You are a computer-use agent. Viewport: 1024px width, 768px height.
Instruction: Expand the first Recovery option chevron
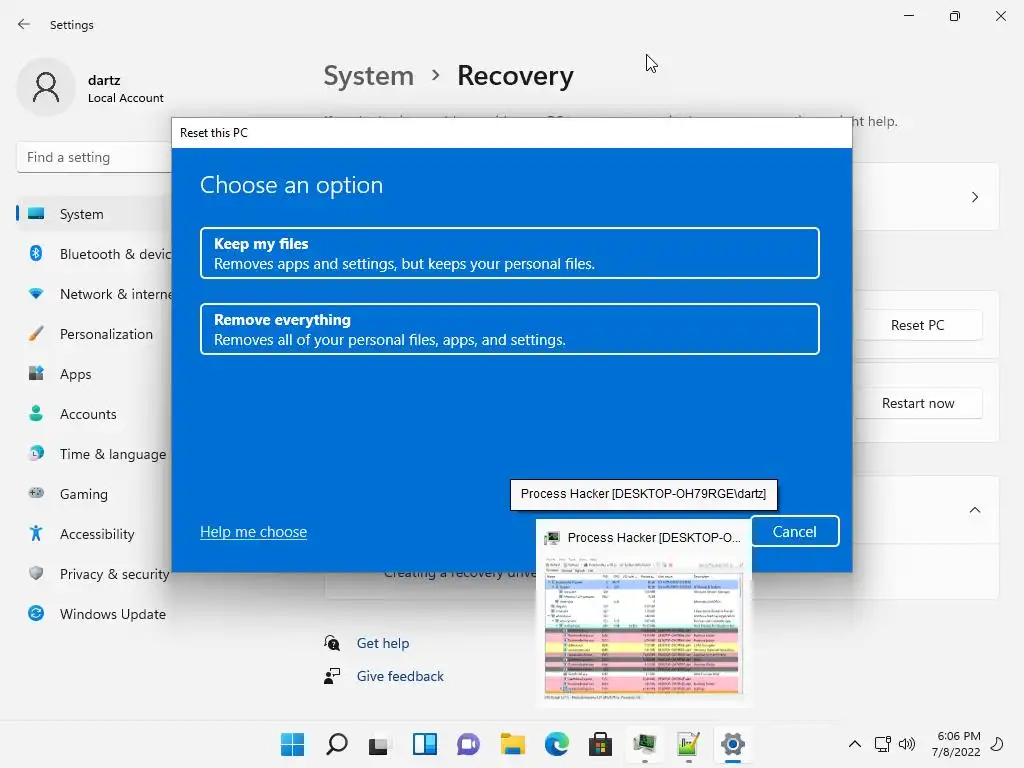pyautogui.click(x=974, y=197)
